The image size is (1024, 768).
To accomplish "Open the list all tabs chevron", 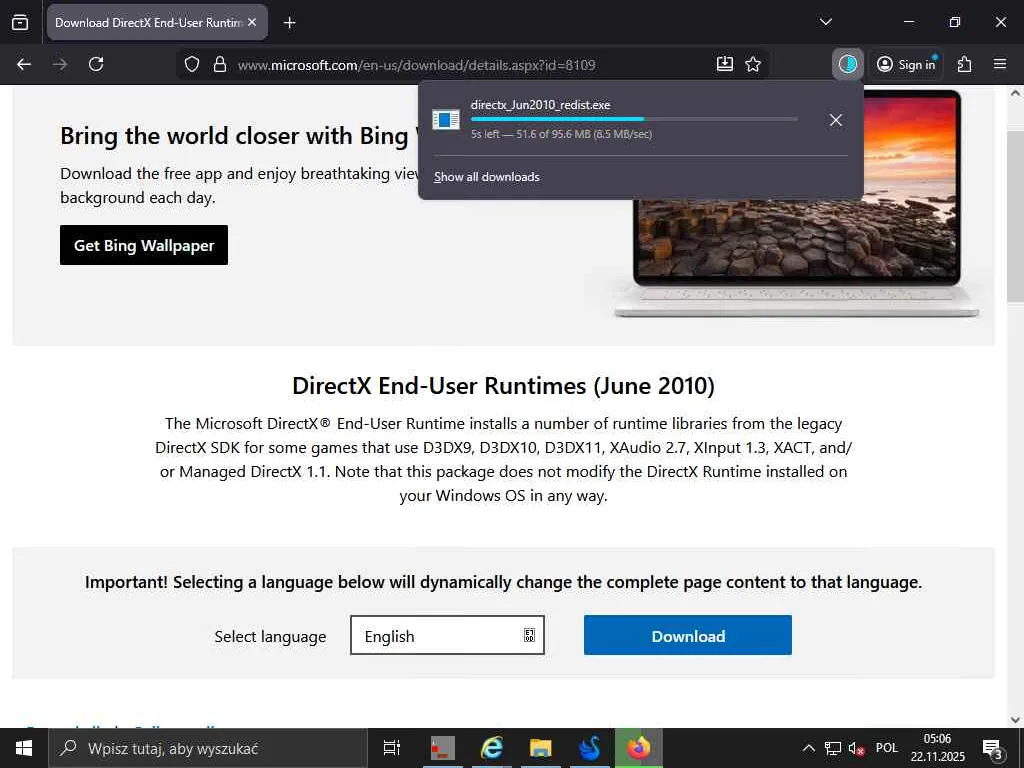I will [x=825, y=22].
